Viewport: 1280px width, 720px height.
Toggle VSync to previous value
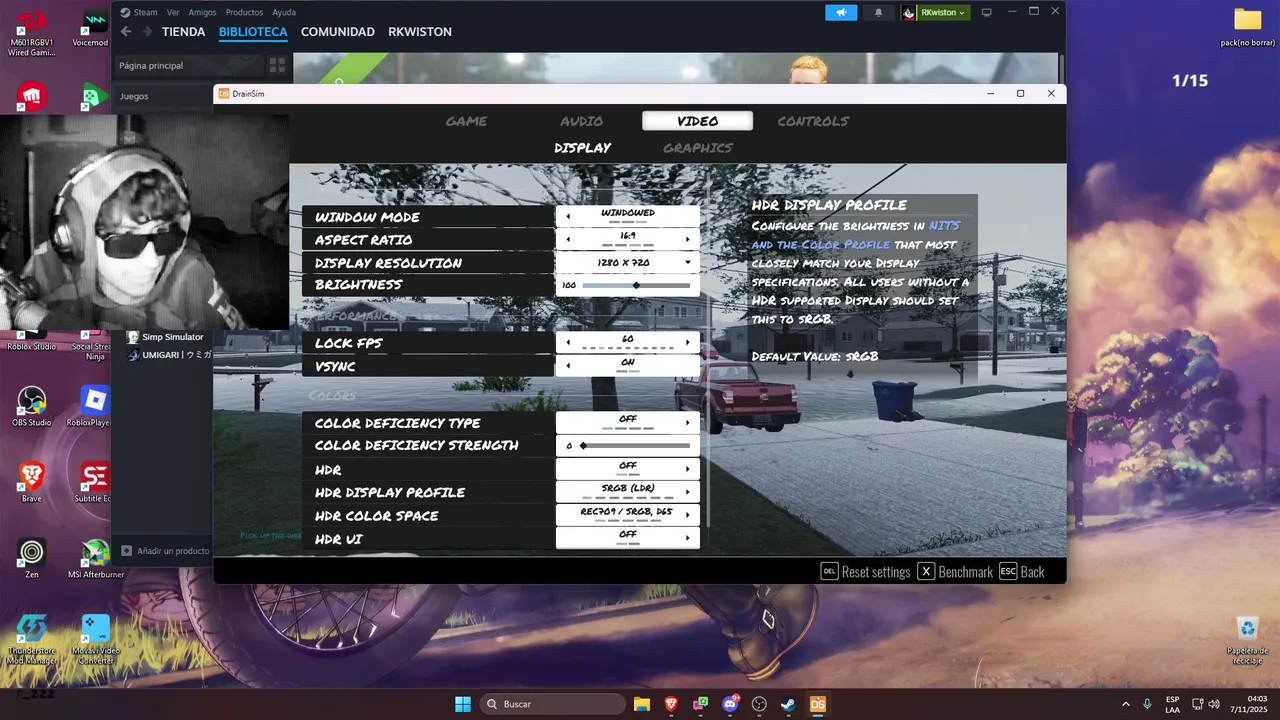point(568,365)
